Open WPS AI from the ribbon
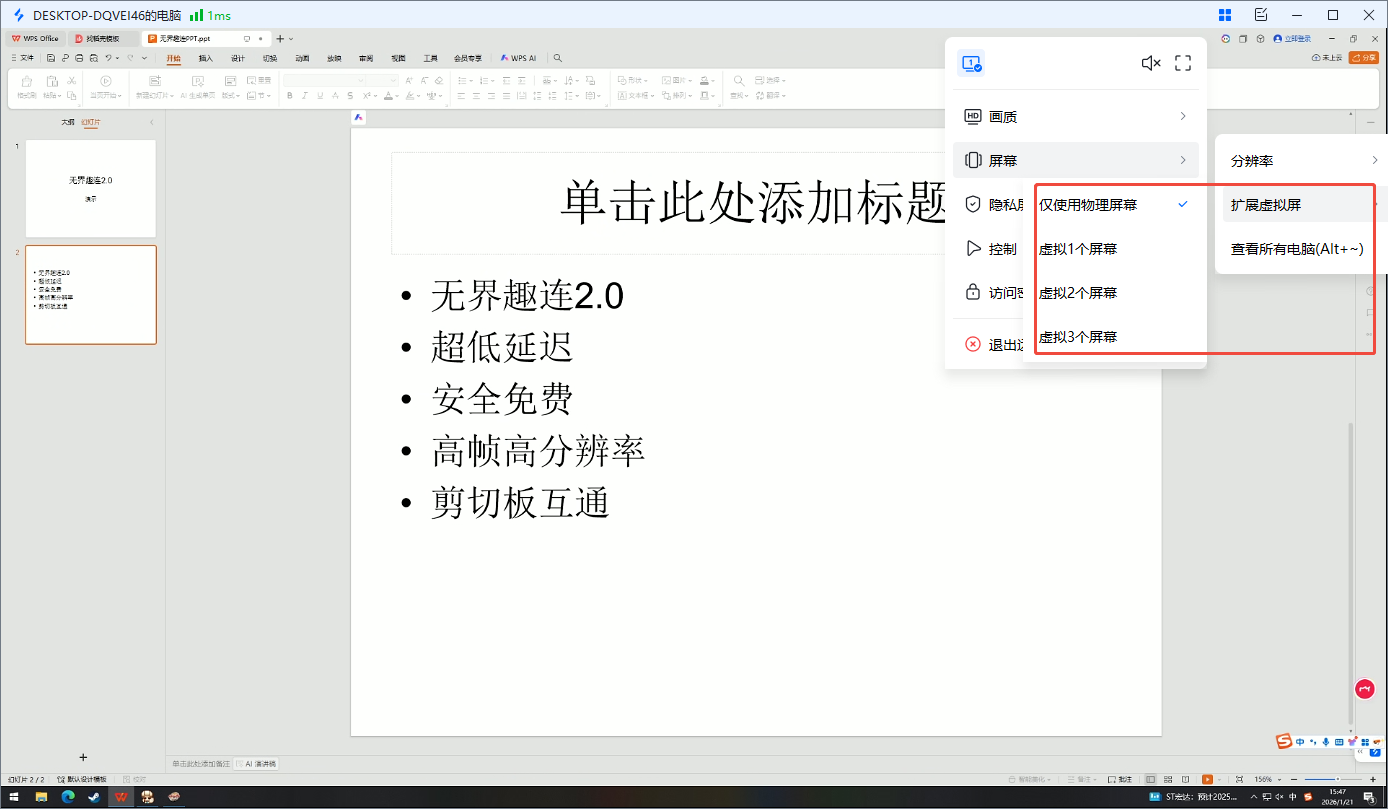The image size is (1388, 809). [x=517, y=57]
